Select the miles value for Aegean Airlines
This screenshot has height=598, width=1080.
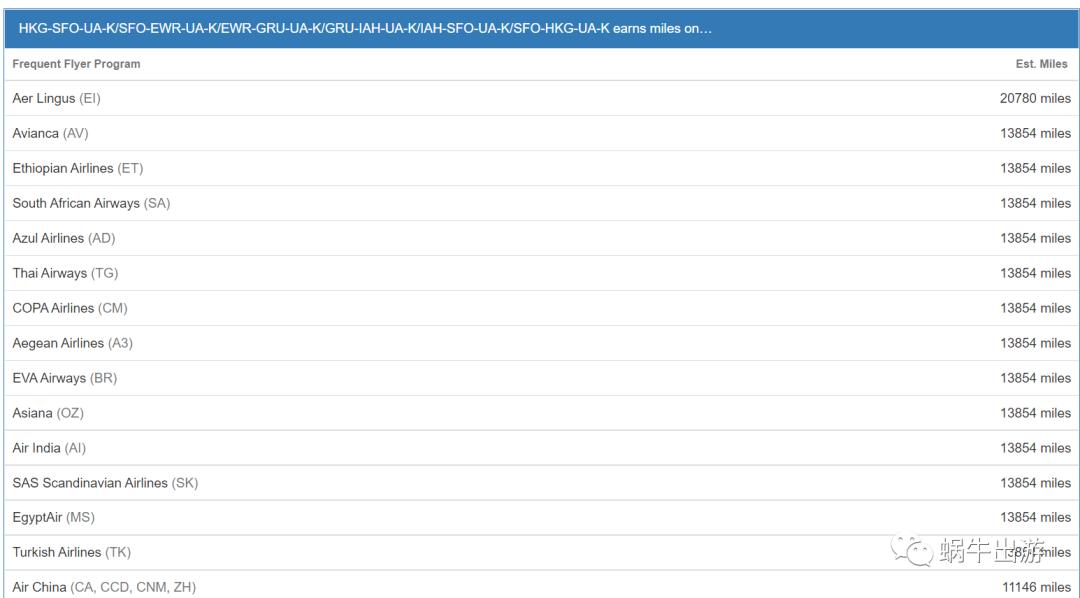coord(1035,343)
